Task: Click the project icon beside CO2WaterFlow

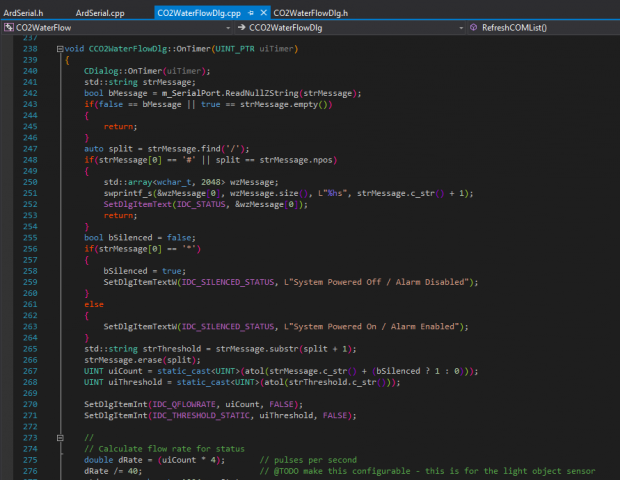Action: pos(9,28)
